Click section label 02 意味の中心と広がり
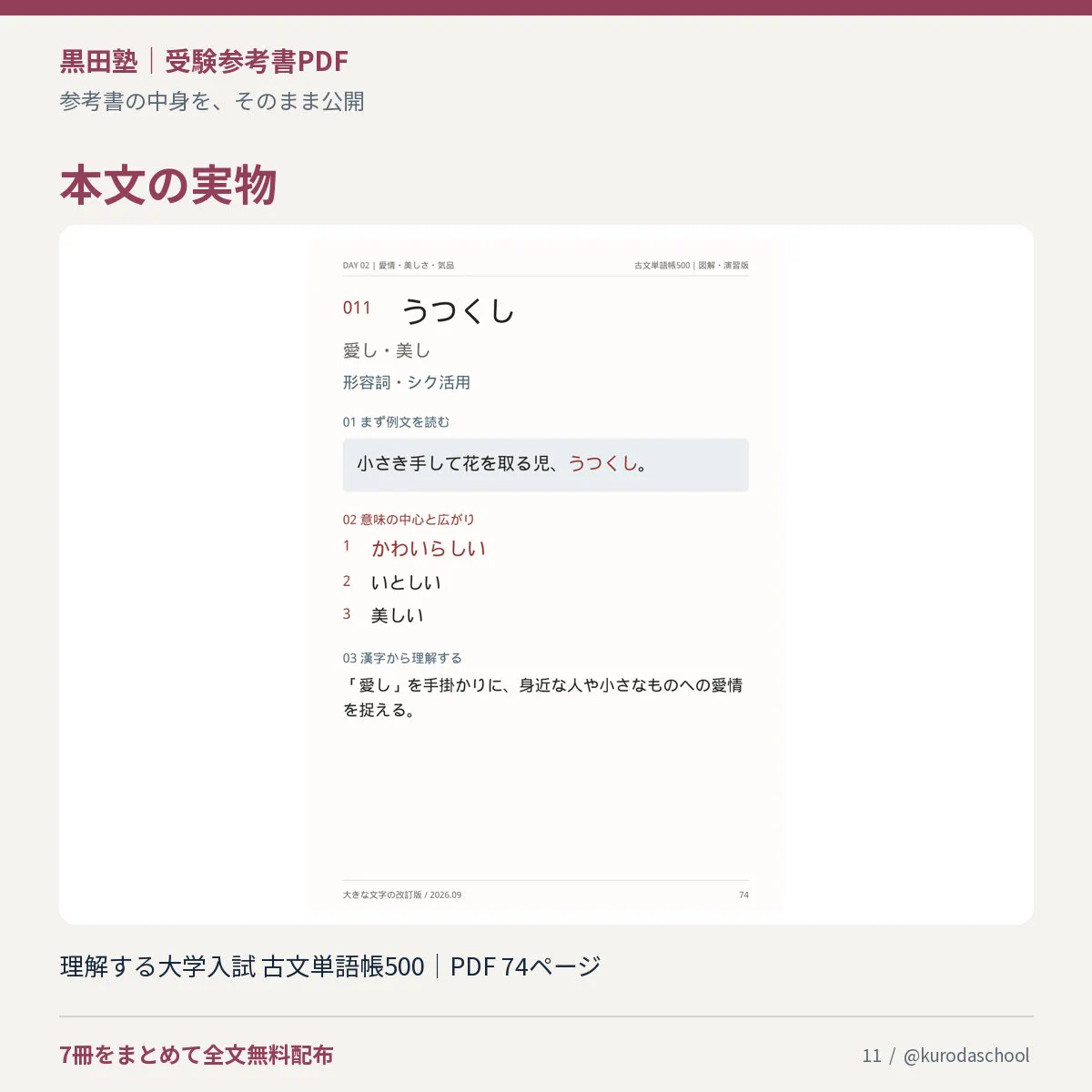The width and height of the screenshot is (1092, 1092). point(409,520)
